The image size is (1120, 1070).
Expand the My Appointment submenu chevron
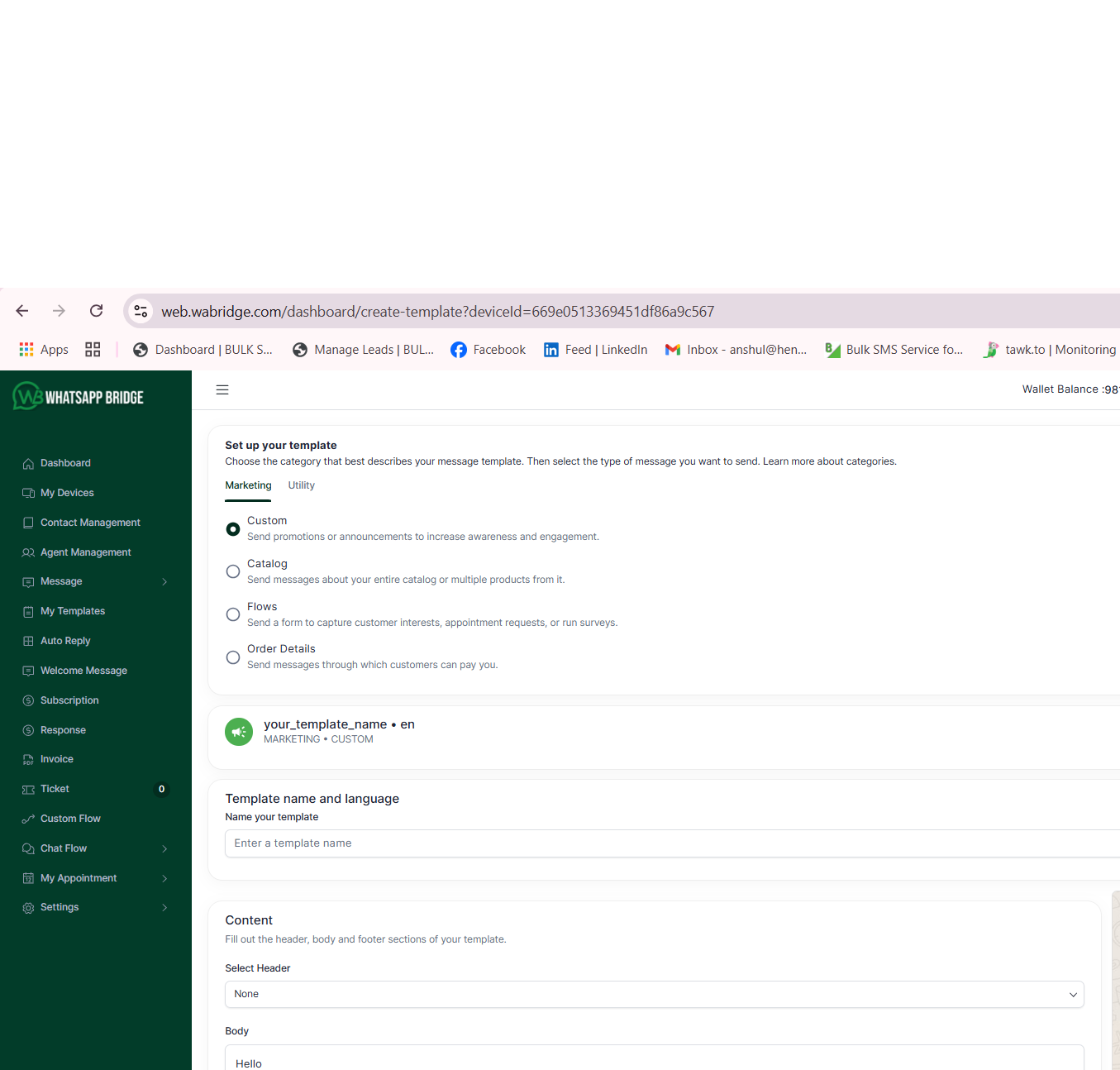(x=164, y=878)
